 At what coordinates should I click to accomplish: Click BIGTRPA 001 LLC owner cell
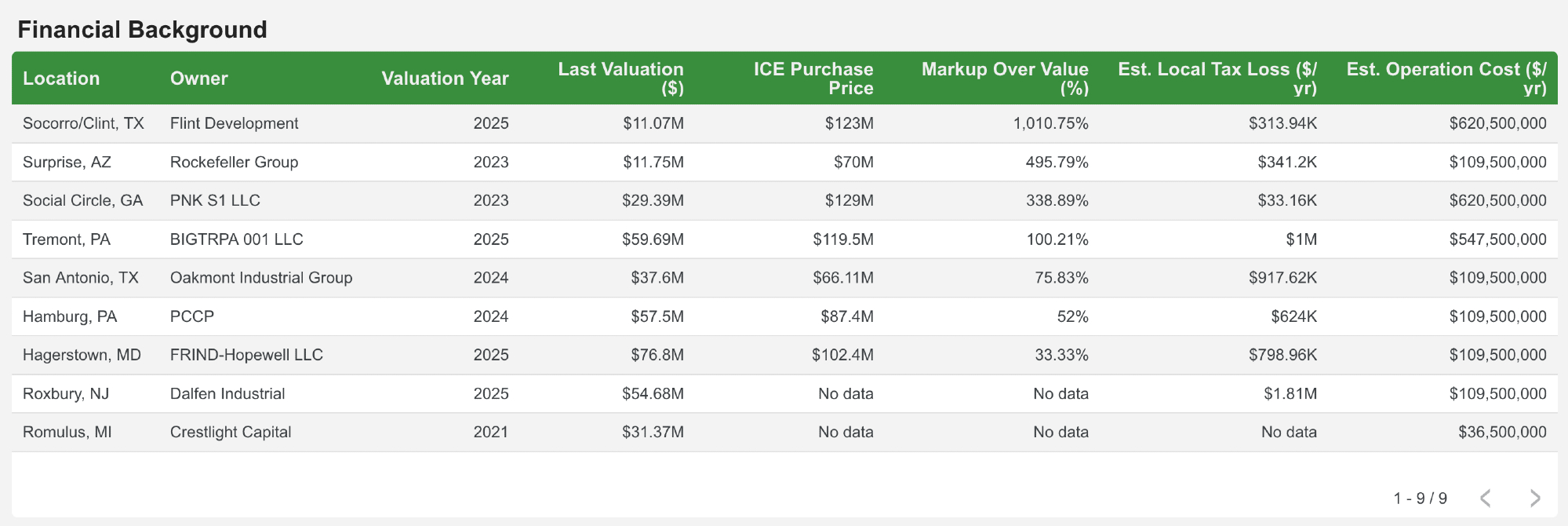pyautogui.click(x=236, y=239)
